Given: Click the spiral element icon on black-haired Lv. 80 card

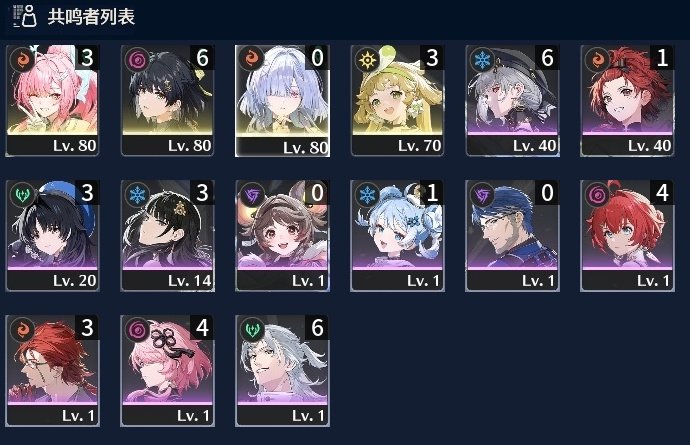Looking at the screenshot, I should coord(136,59).
